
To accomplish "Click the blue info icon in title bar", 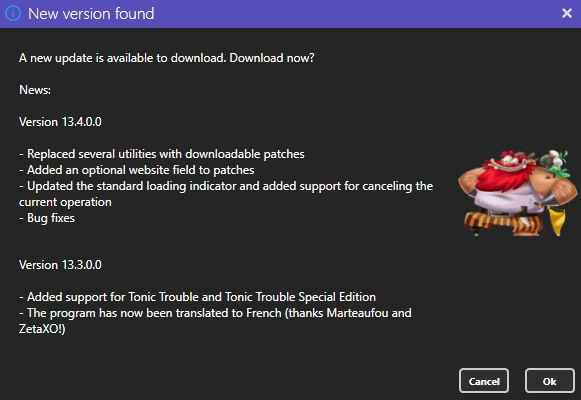I will click(x=13, y=13).
